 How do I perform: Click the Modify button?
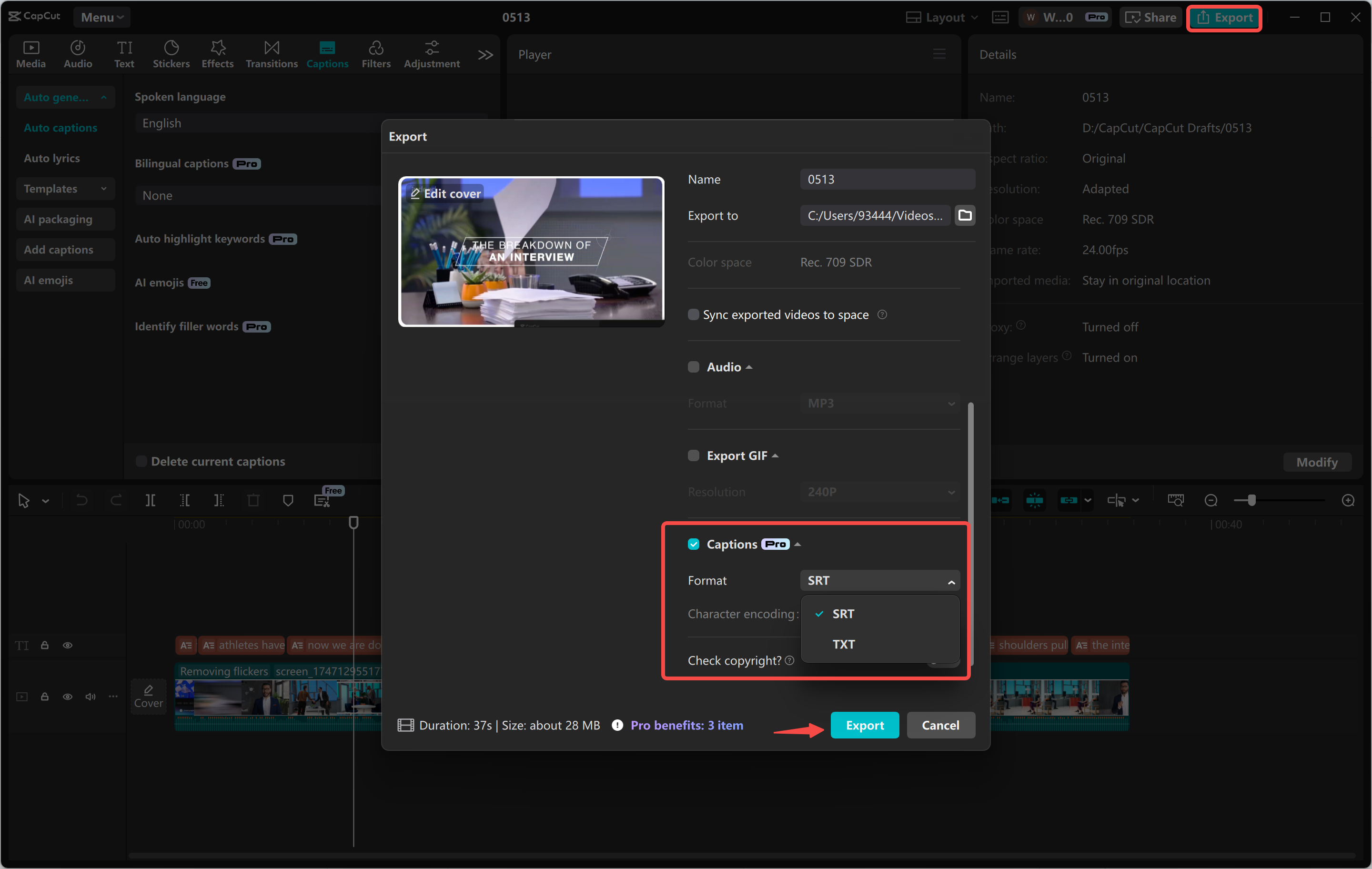pos(1317,462)
